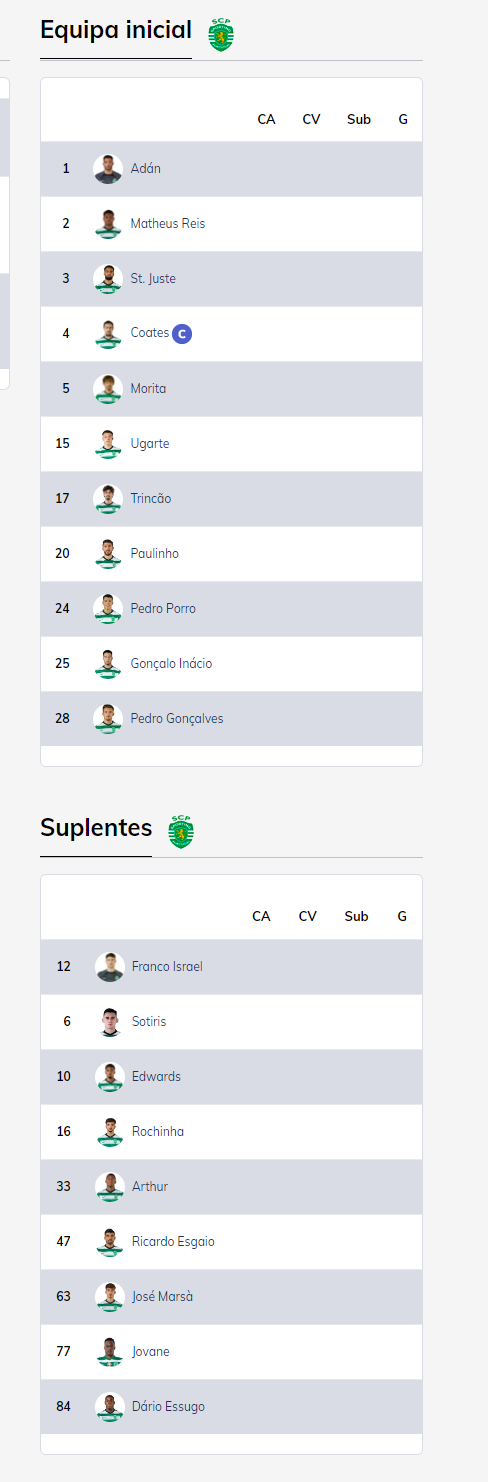The image size is (488, 1482).
Task: Click Jovane's player avatar
Action: tap(110, 1352)
